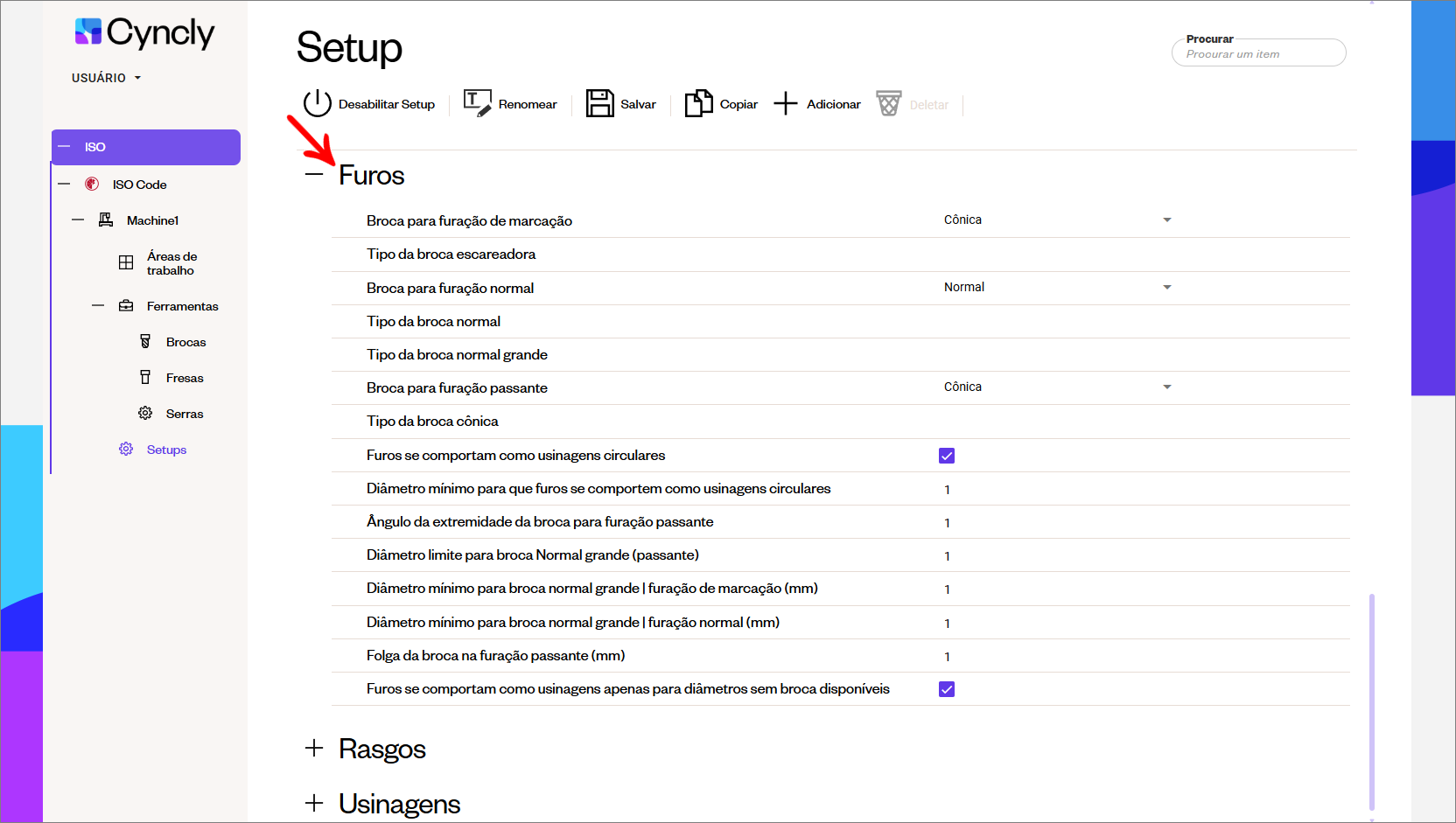This screenshot has height=823, width=1456.
Task: Open Áreas de trabalho entry
Action: point(171,263)
